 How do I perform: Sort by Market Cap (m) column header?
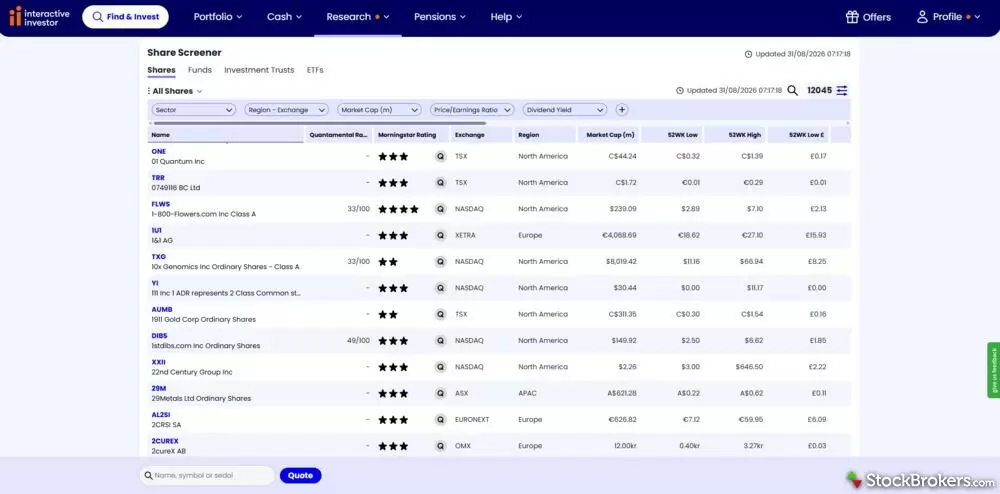tap(609, 134)
